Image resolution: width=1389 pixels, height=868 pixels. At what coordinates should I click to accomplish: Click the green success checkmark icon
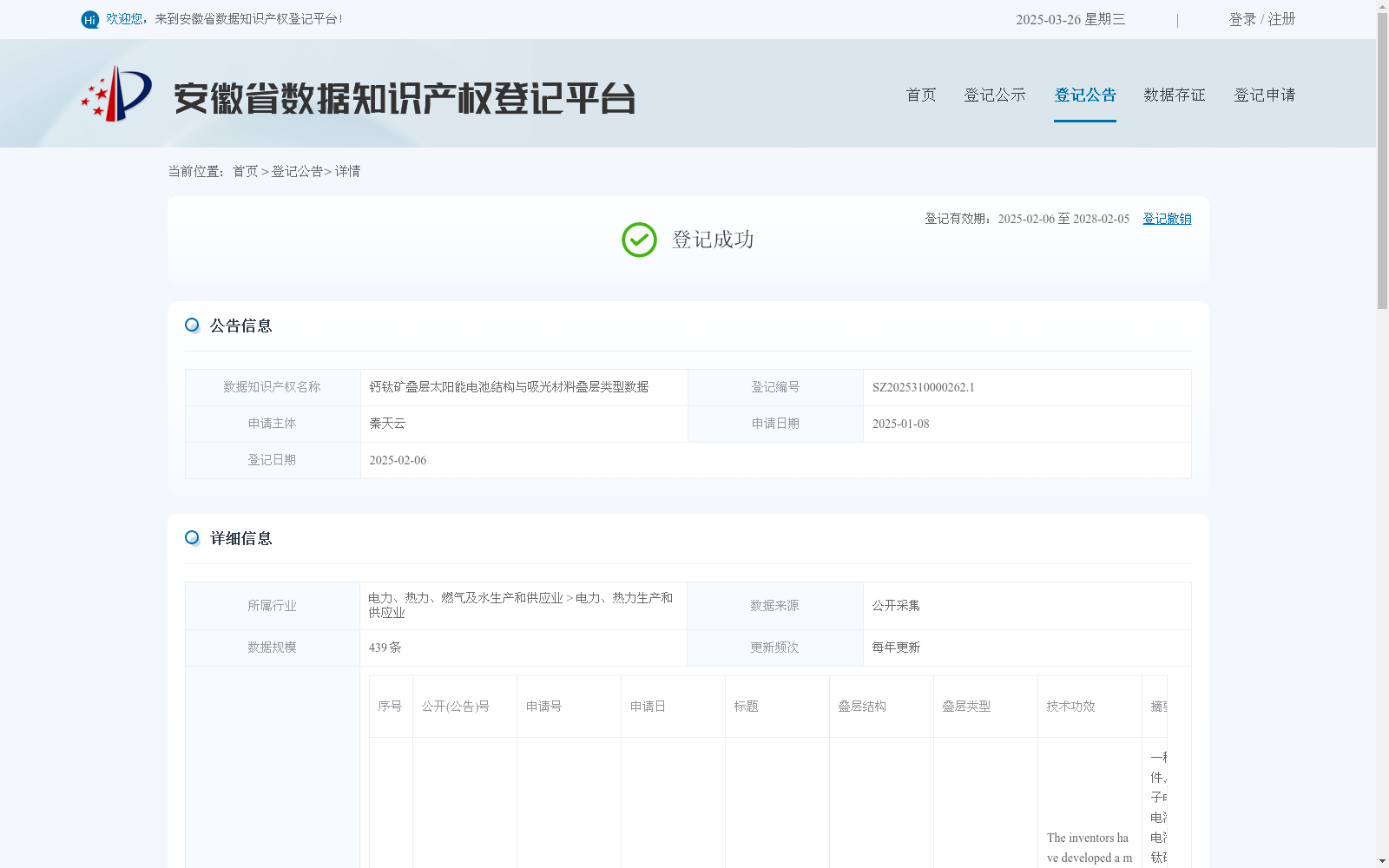(x=639, y=240)
